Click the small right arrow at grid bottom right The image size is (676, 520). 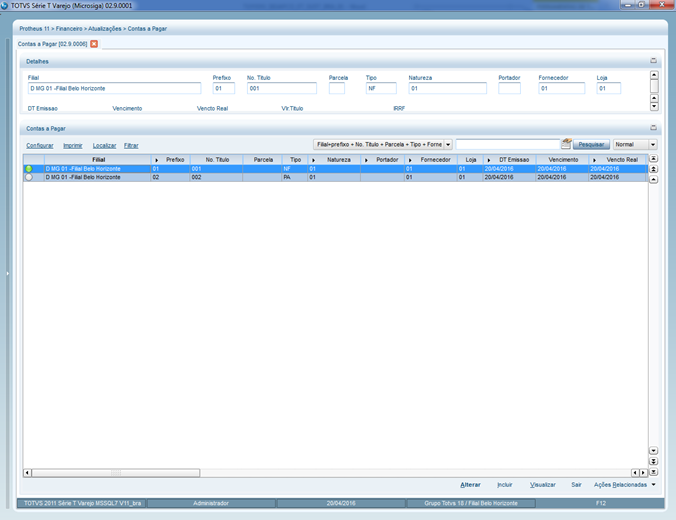pyautogui.click(x=643, y=473)
